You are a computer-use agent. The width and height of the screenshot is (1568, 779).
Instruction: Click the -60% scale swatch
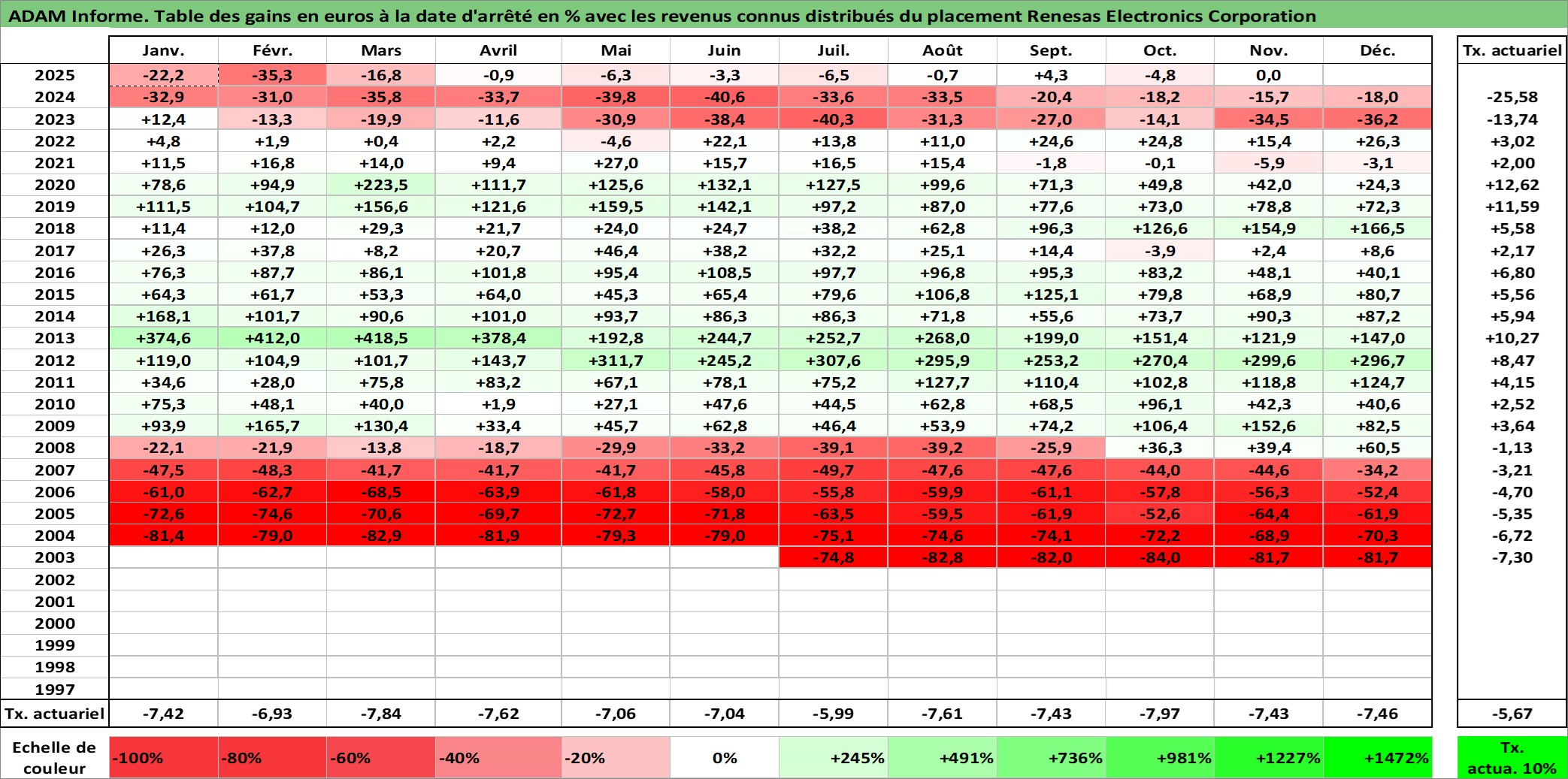tap(381, 757)
